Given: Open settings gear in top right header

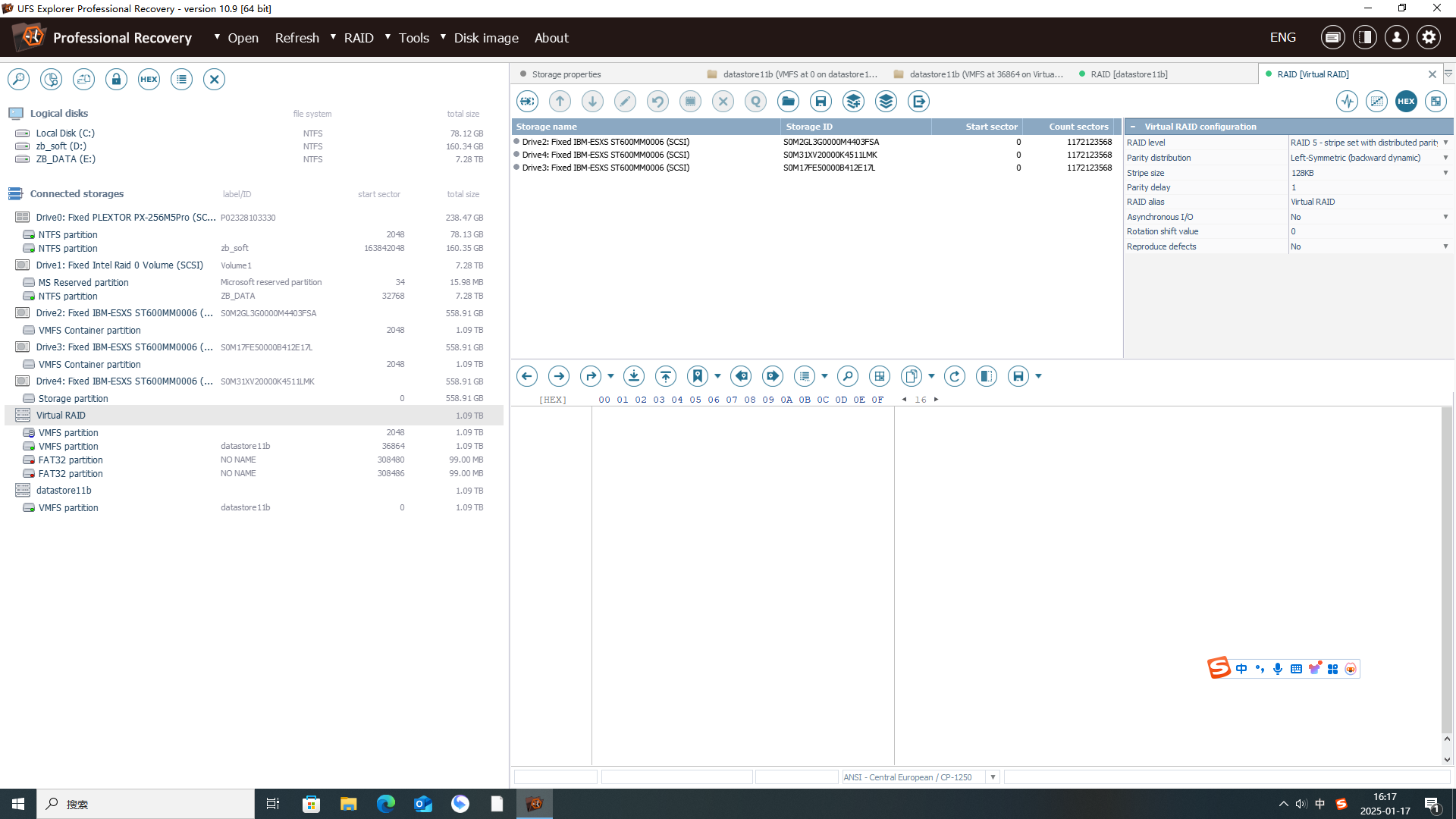Looking at the screenshot, I should (x=1429, y=37).
